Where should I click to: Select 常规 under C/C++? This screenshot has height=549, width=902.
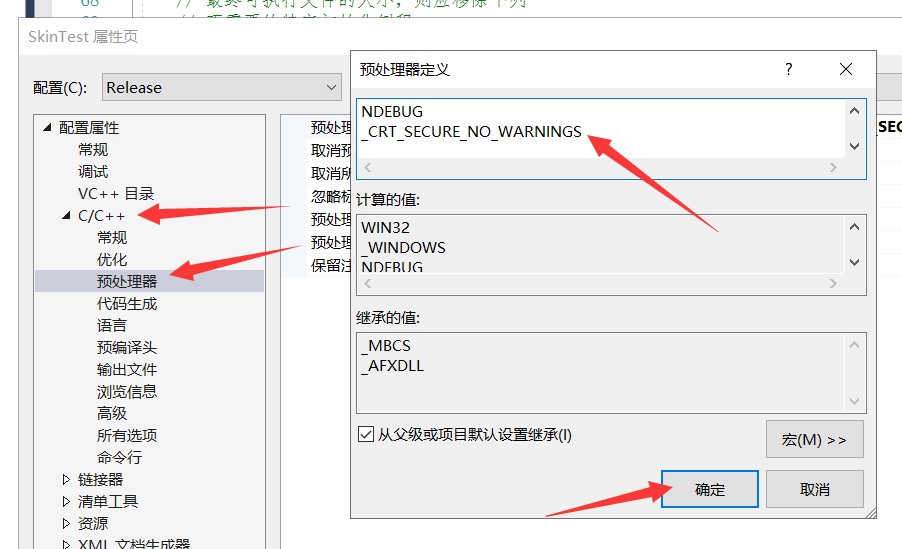point(112,237)
